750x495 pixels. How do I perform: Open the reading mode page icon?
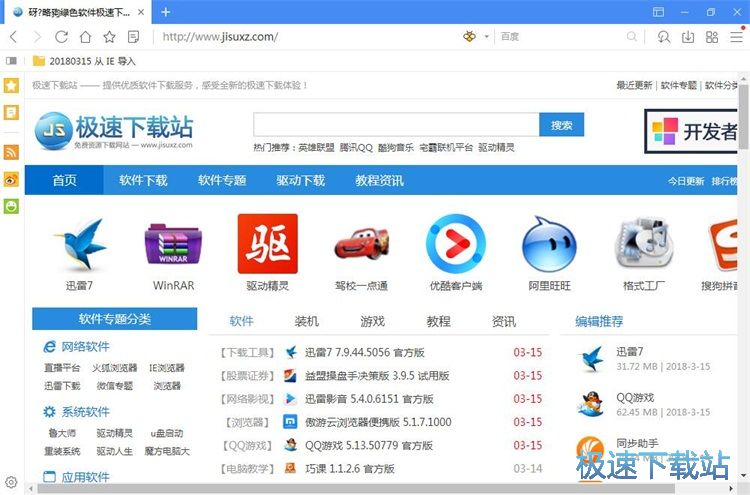[134, 37]
